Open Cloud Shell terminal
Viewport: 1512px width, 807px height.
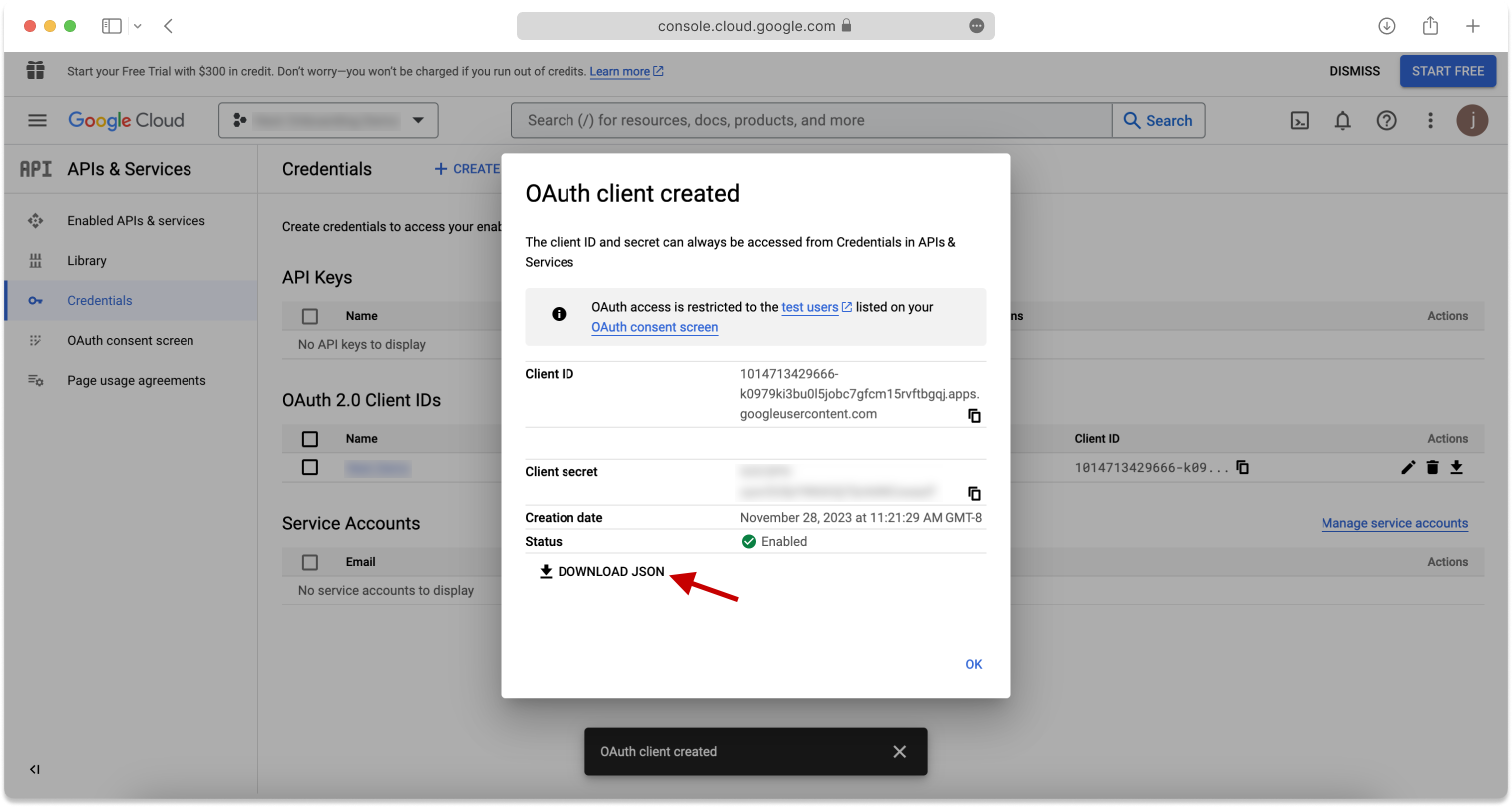[1299, 120]
